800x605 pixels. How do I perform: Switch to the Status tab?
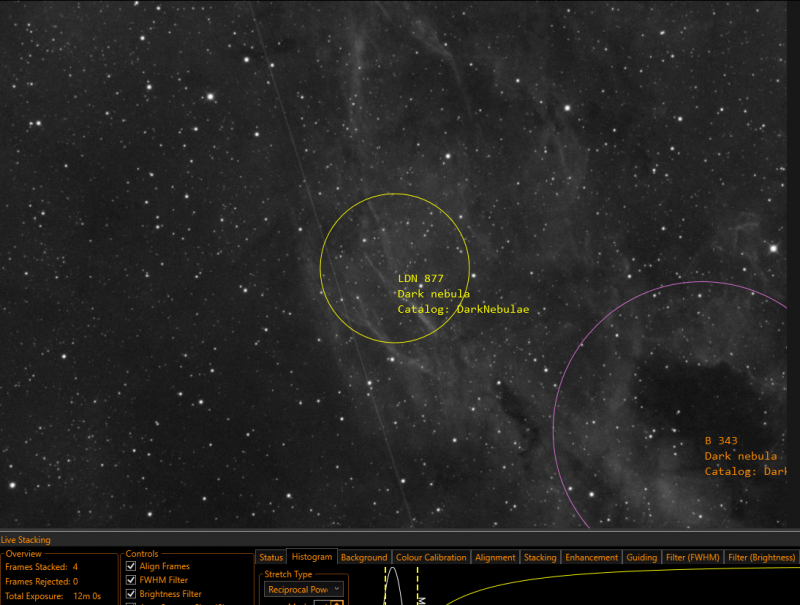271,557
